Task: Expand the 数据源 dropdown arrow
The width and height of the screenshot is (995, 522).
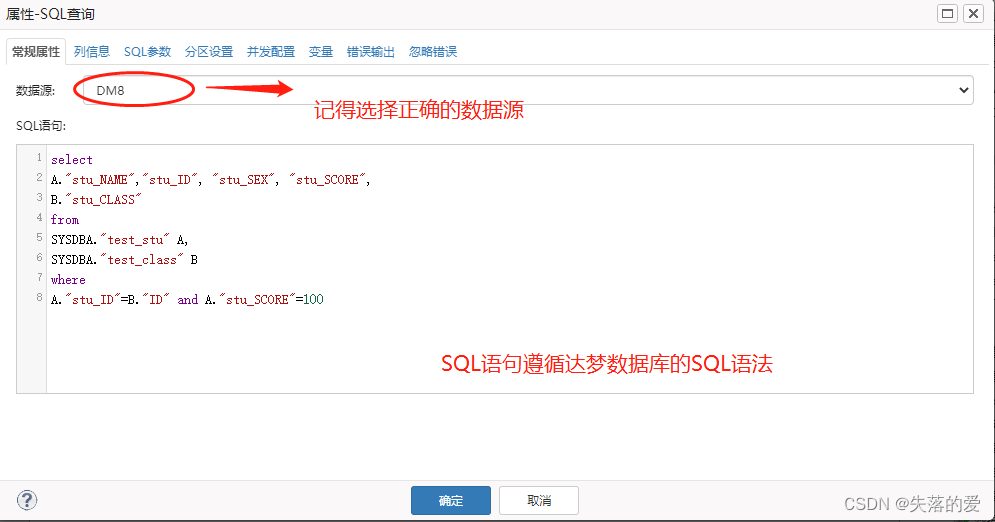Action: coord(963,90)
